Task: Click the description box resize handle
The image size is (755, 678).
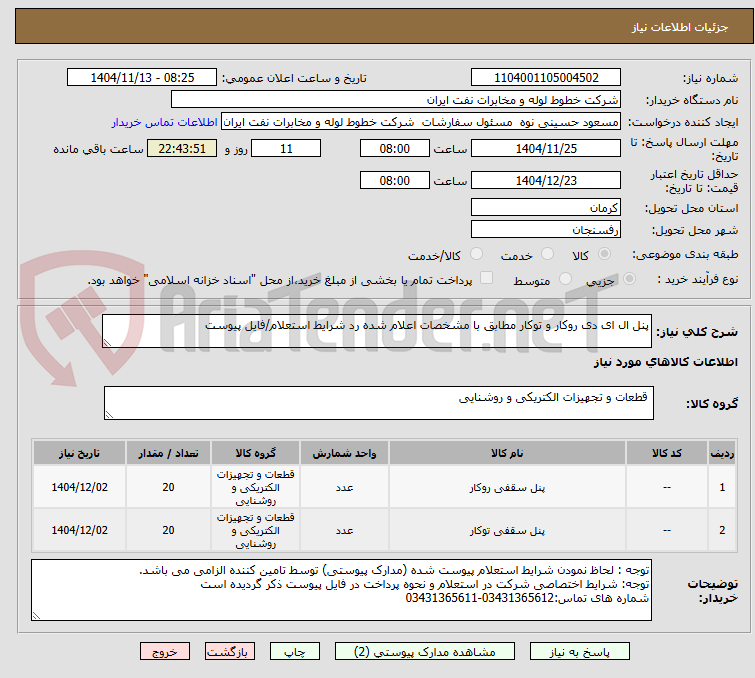Action: (x=107, y=343)
